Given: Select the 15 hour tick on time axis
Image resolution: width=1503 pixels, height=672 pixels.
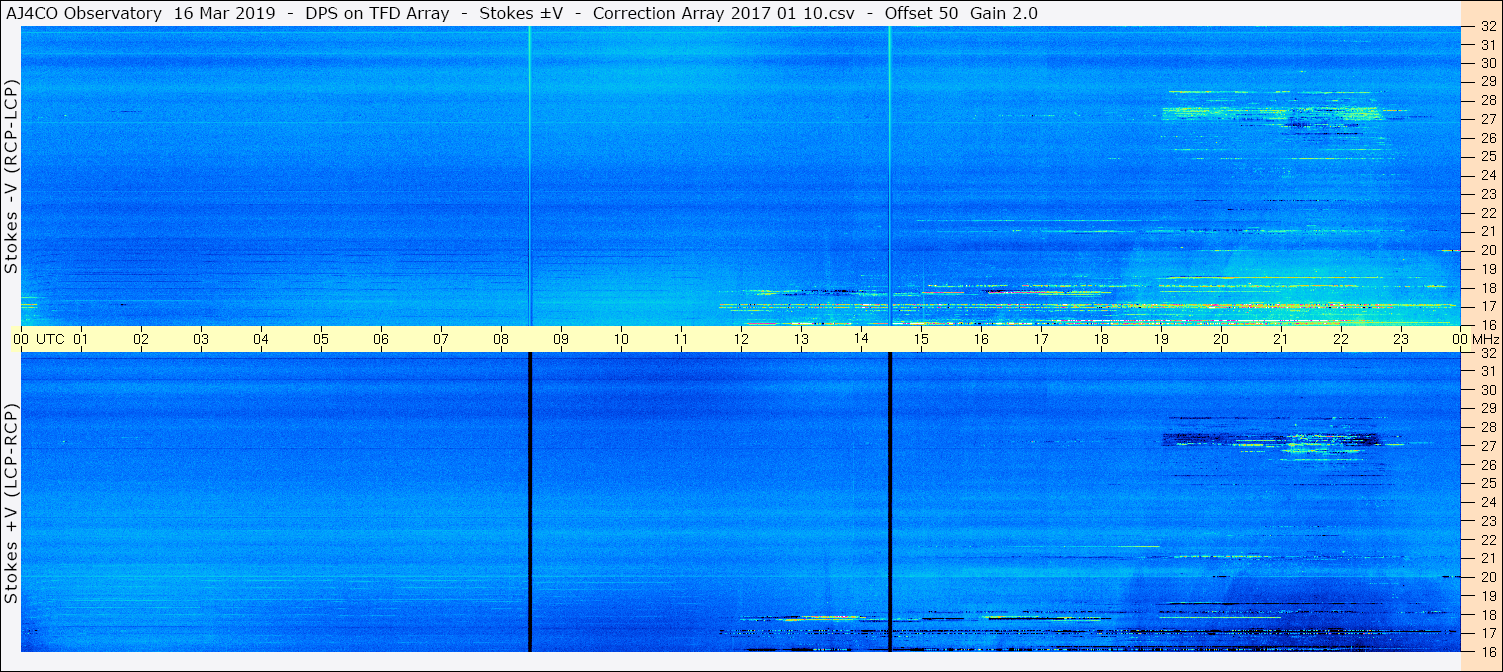Looking at the screenshot, I should coord(921,339).
